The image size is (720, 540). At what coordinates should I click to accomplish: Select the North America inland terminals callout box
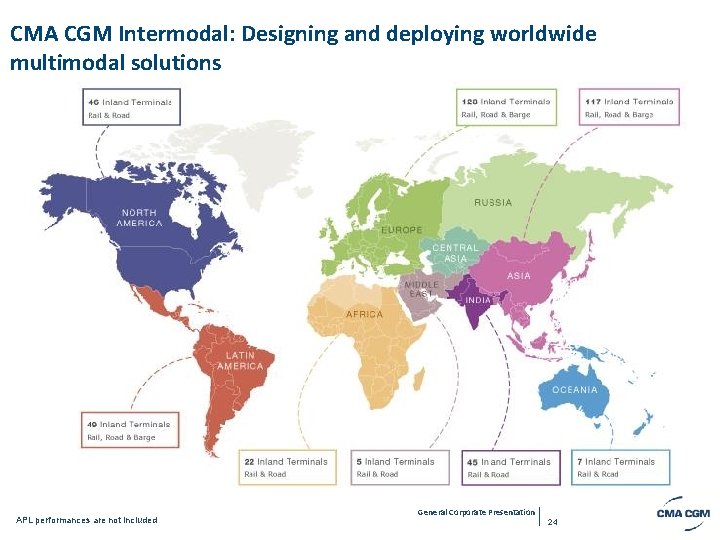pyautogui.click(x=131, y=107)
